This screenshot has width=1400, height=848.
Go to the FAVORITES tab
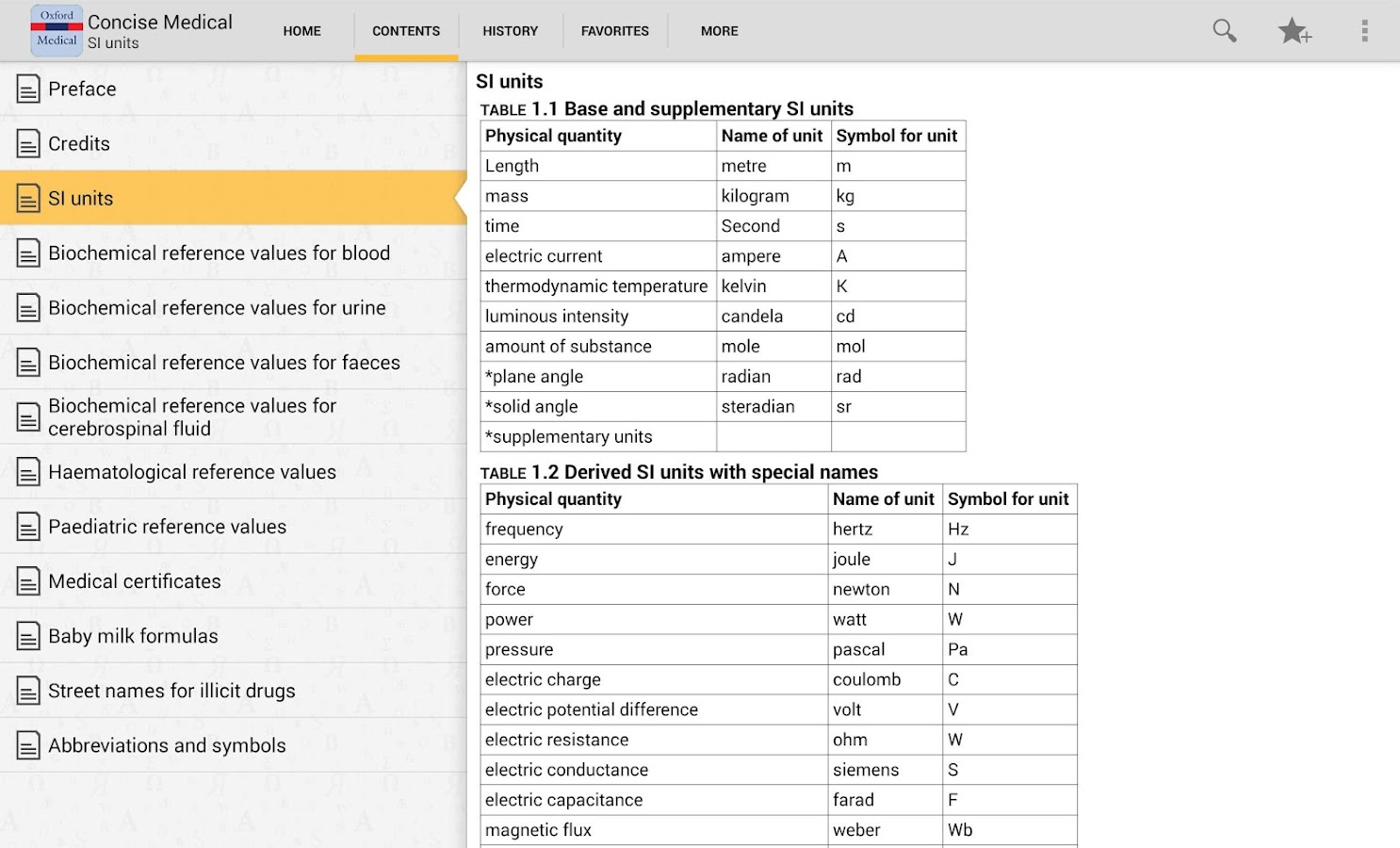coord(614,31)
